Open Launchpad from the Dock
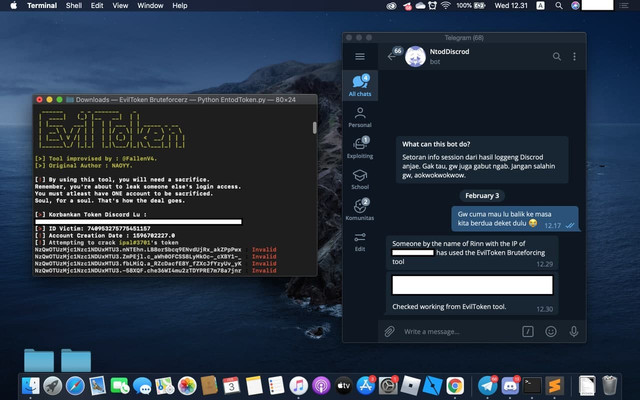This screenshot has width=640, height=400. click(53, 386)
